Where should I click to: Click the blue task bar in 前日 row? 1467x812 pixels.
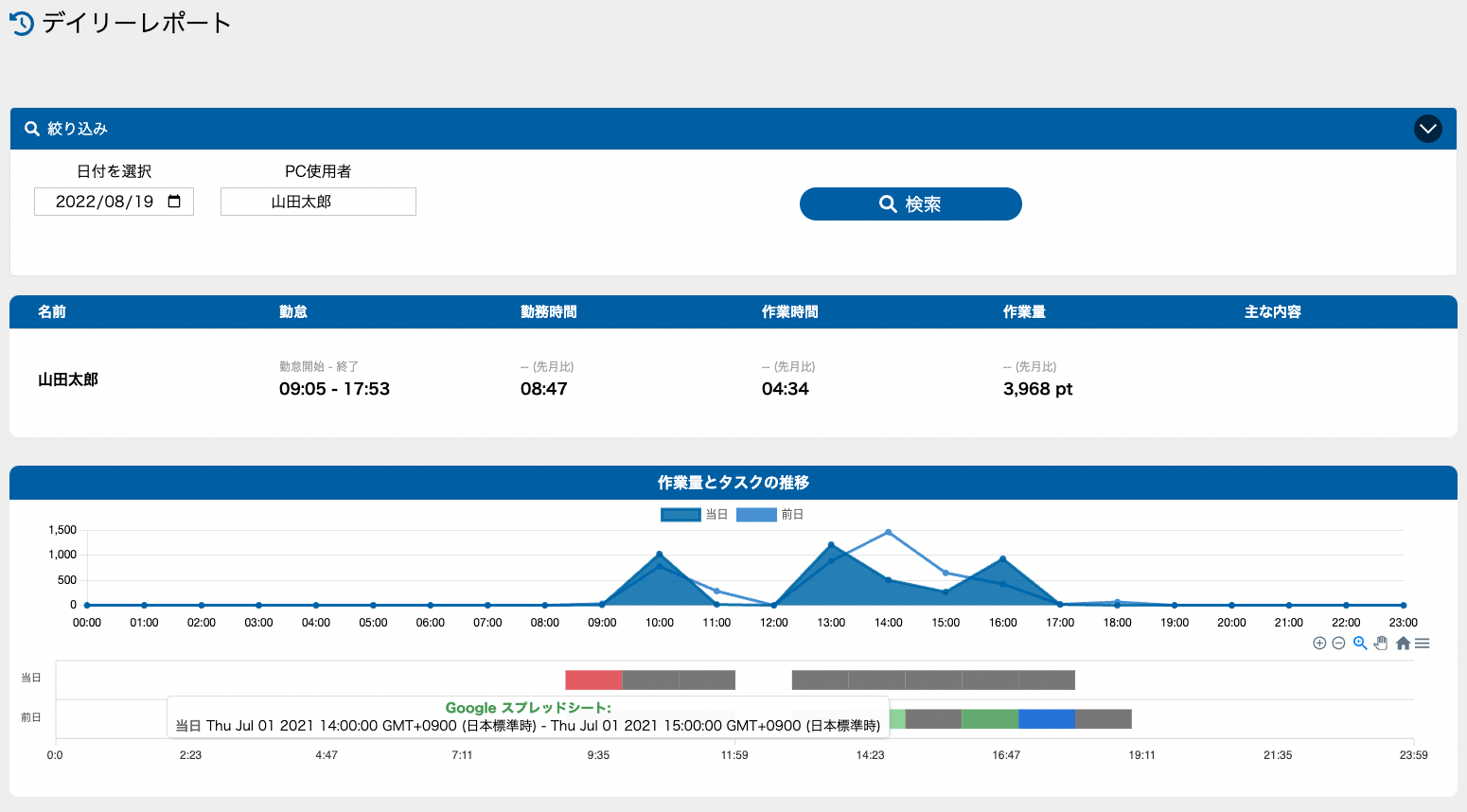(x=1047, y=719)
